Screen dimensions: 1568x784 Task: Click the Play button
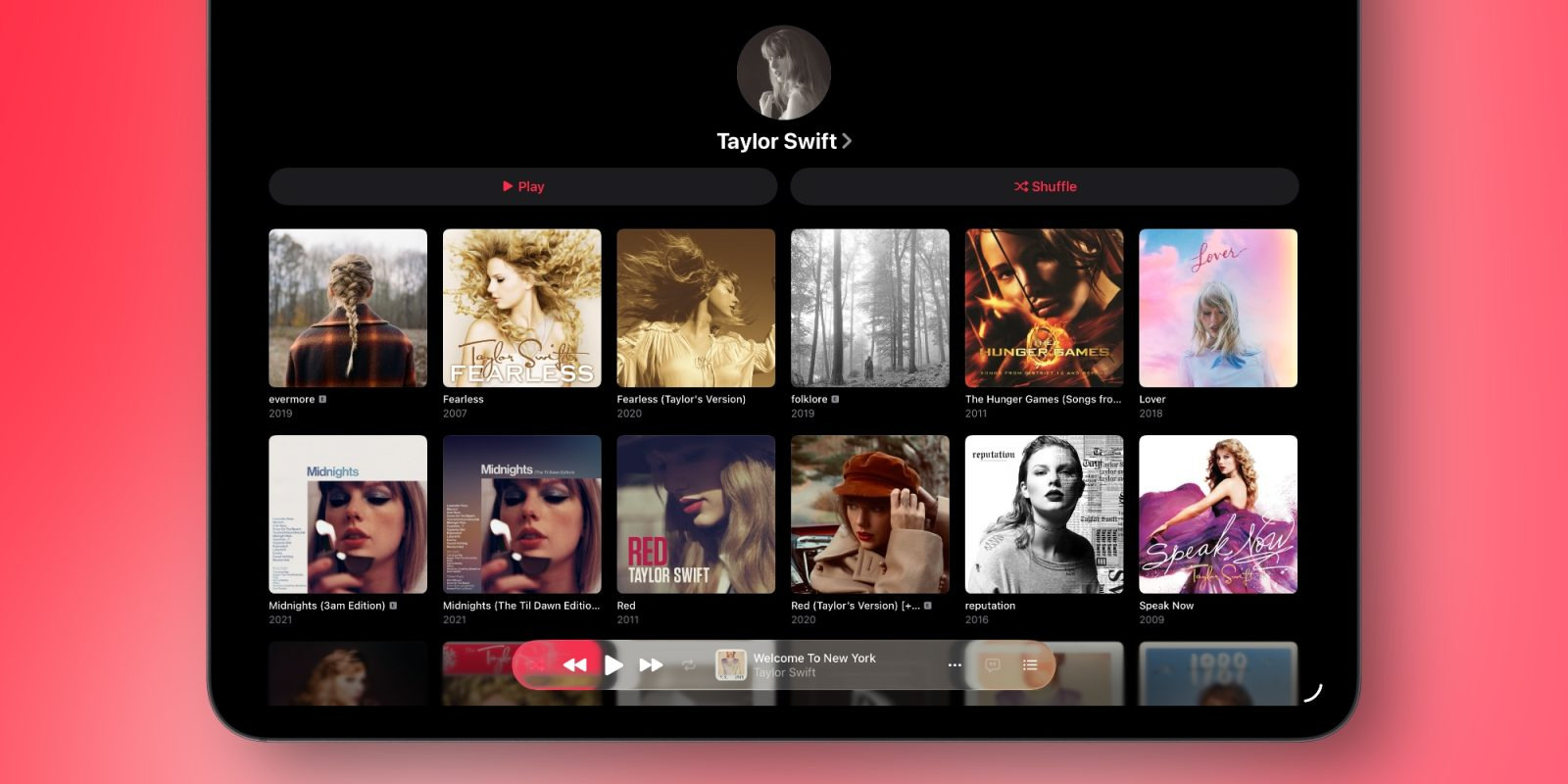point(523,186)
